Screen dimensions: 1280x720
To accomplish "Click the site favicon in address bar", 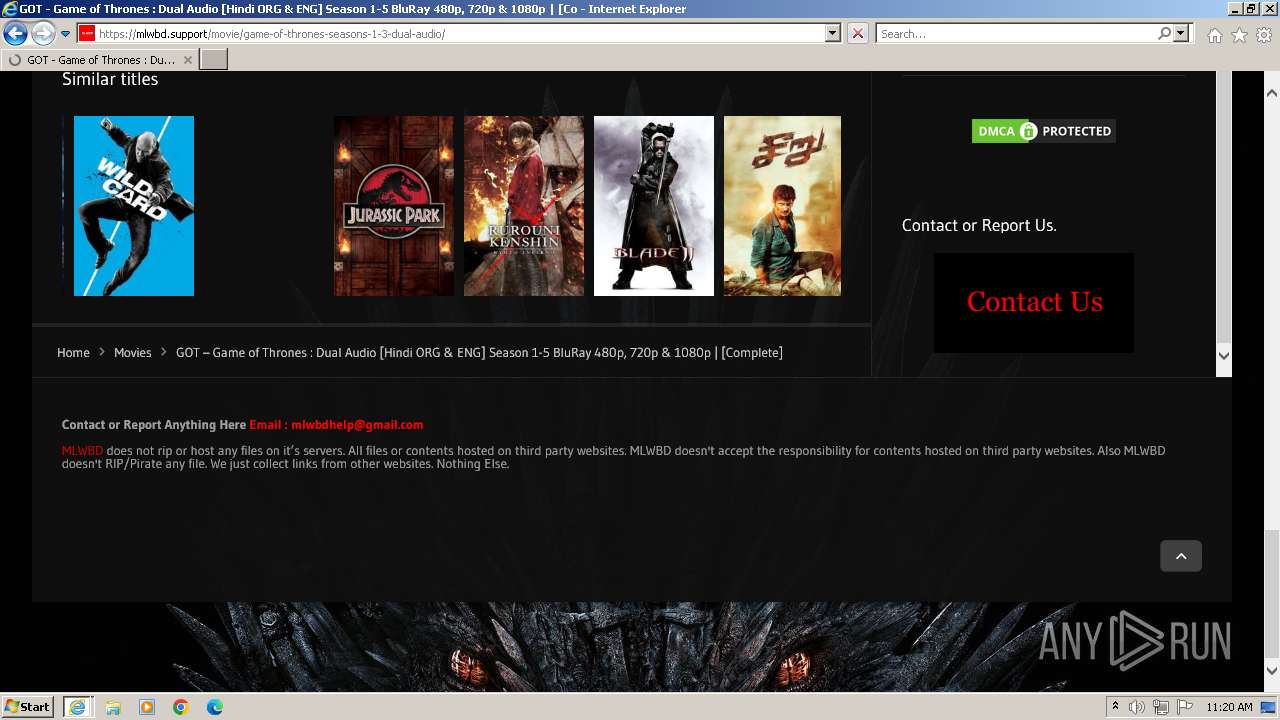I will click(87, 33).
